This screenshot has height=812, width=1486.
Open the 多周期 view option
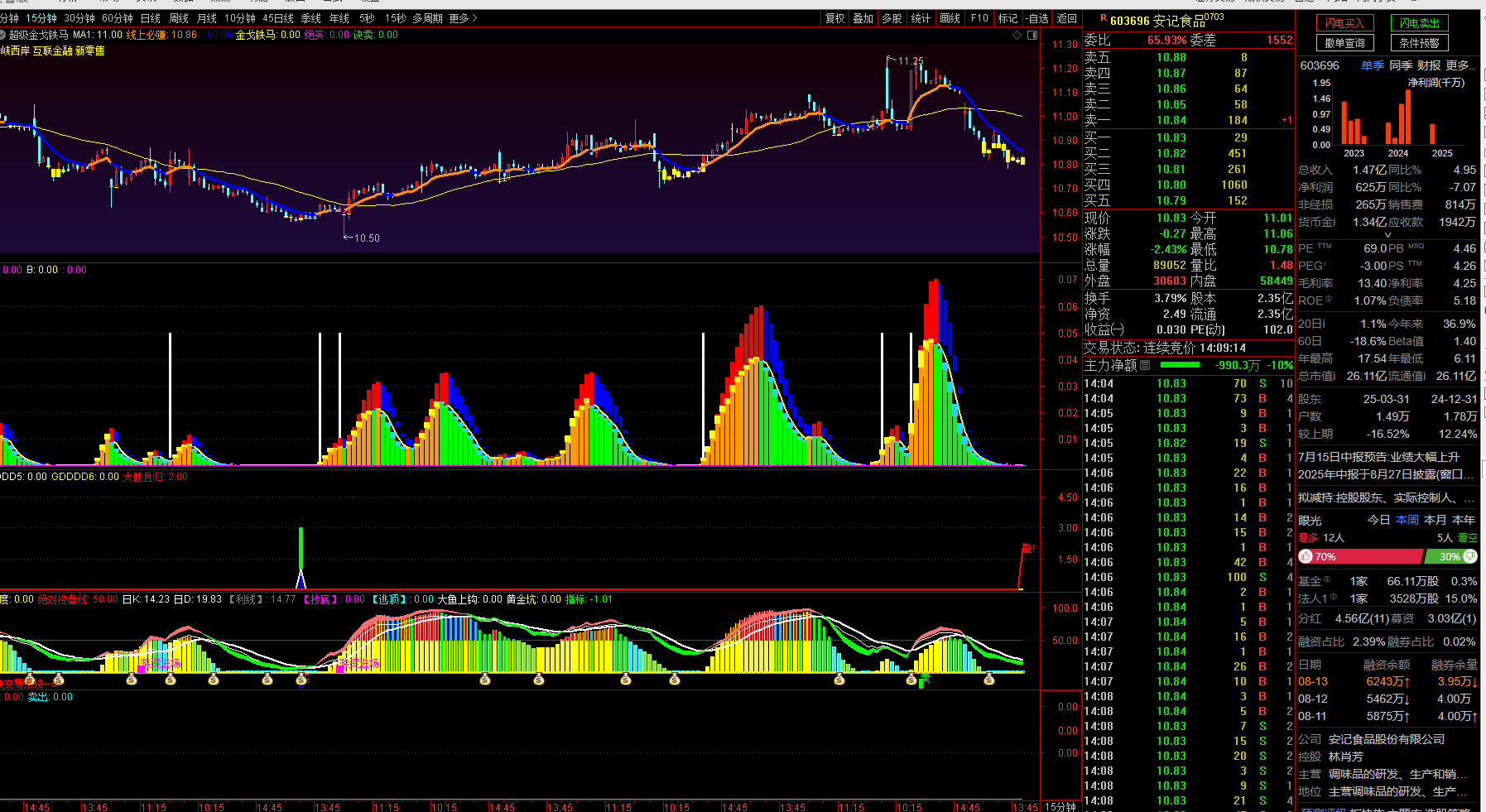(428, 18)
